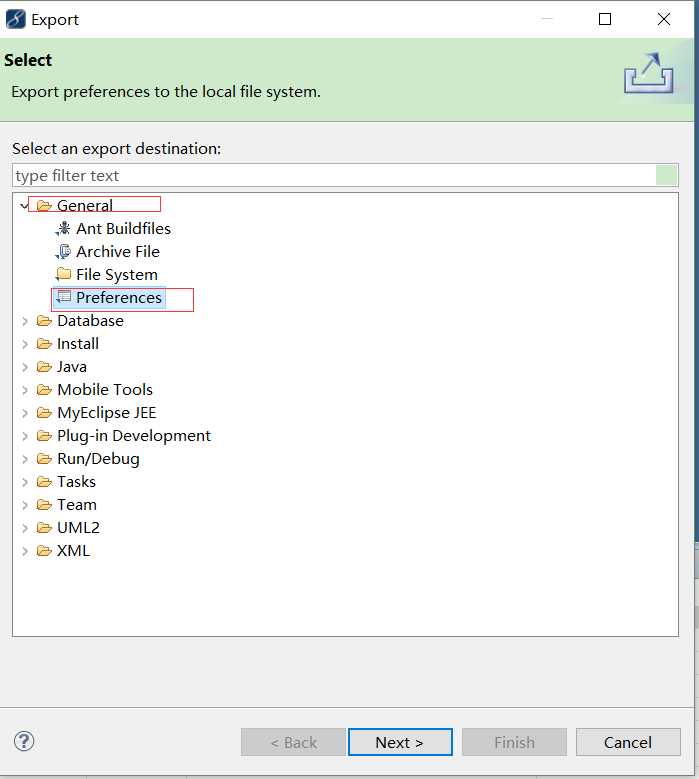Image resolution: width=699 pixels, height=779 pixels.
Task: Click the Next > button
Action: 400,742
